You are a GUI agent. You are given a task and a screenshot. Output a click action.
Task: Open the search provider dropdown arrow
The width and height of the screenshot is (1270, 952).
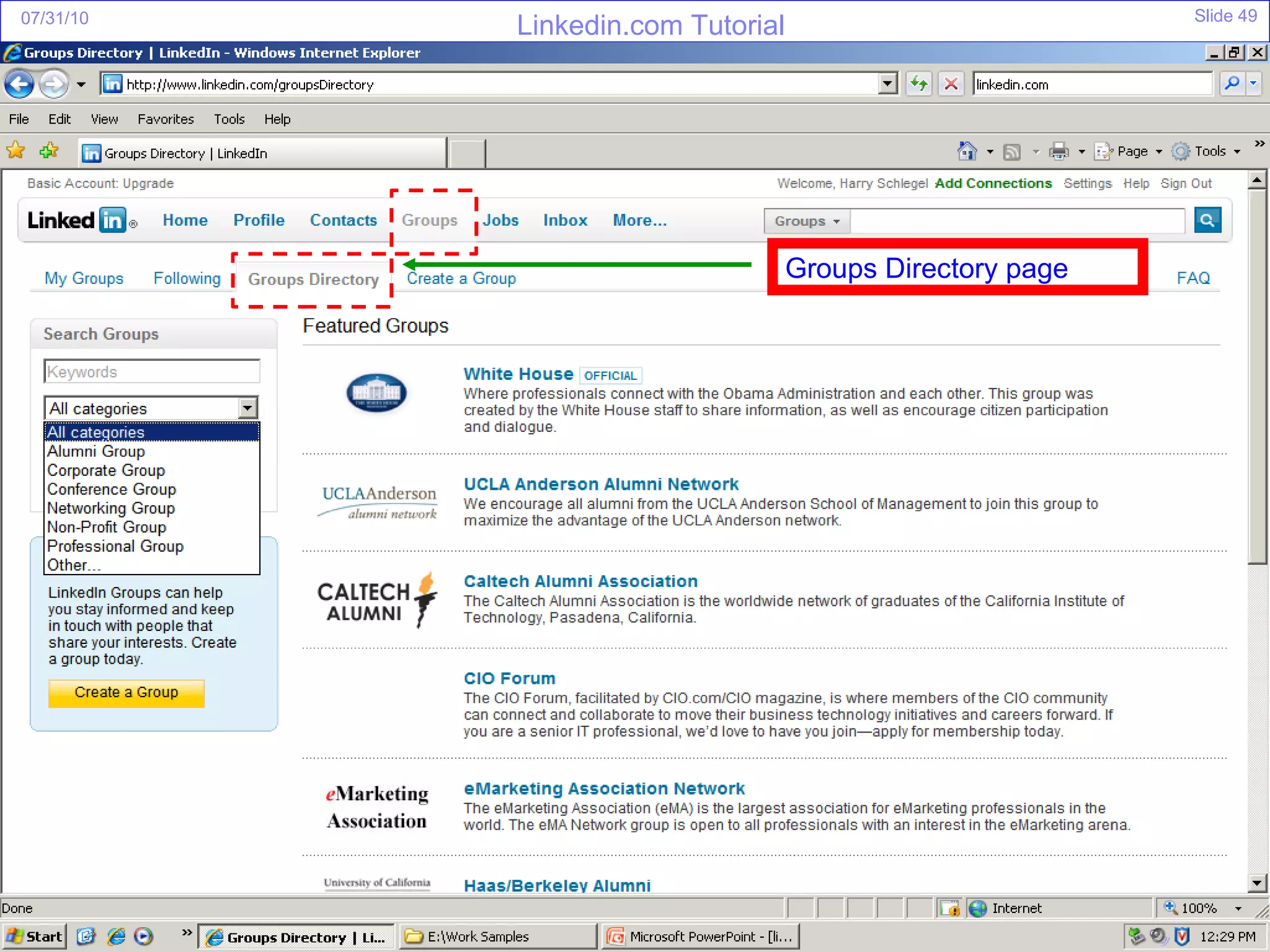(x=1253, y=84)
